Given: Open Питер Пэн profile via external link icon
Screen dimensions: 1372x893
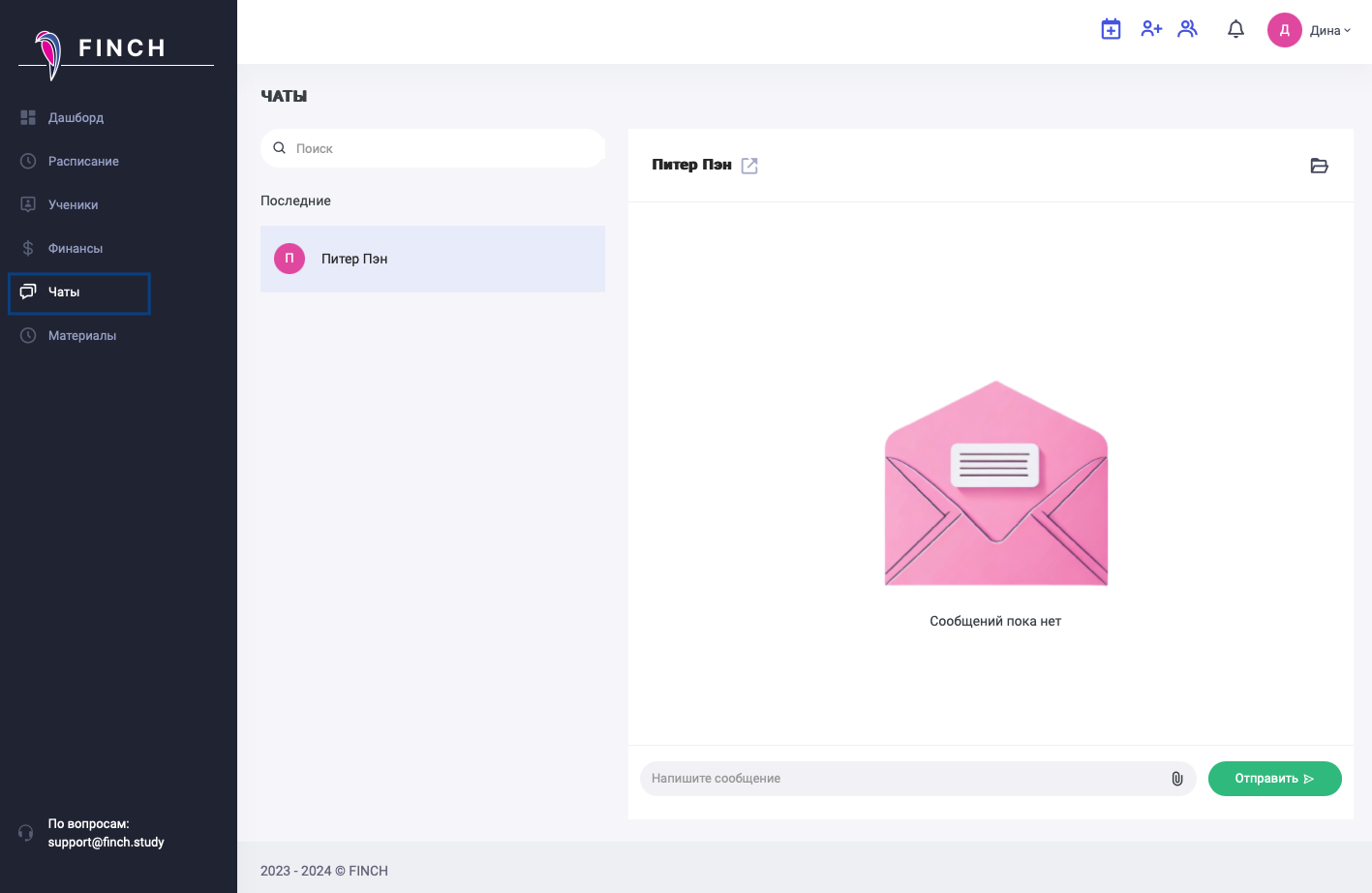Looking at the screenshot, I should click(x=749, y=166).
